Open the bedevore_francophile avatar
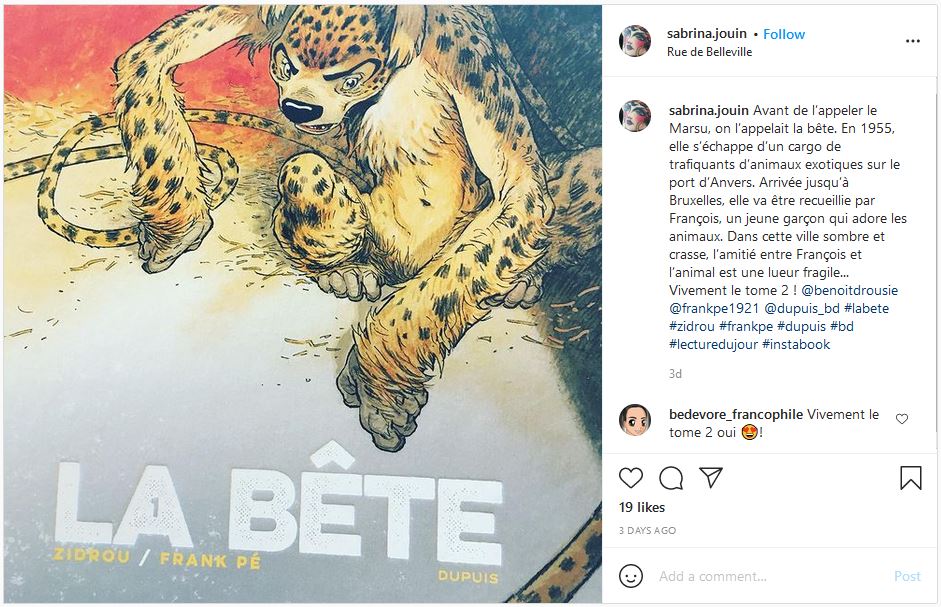This screenshot has width=941, height=607. click(635, 419)
